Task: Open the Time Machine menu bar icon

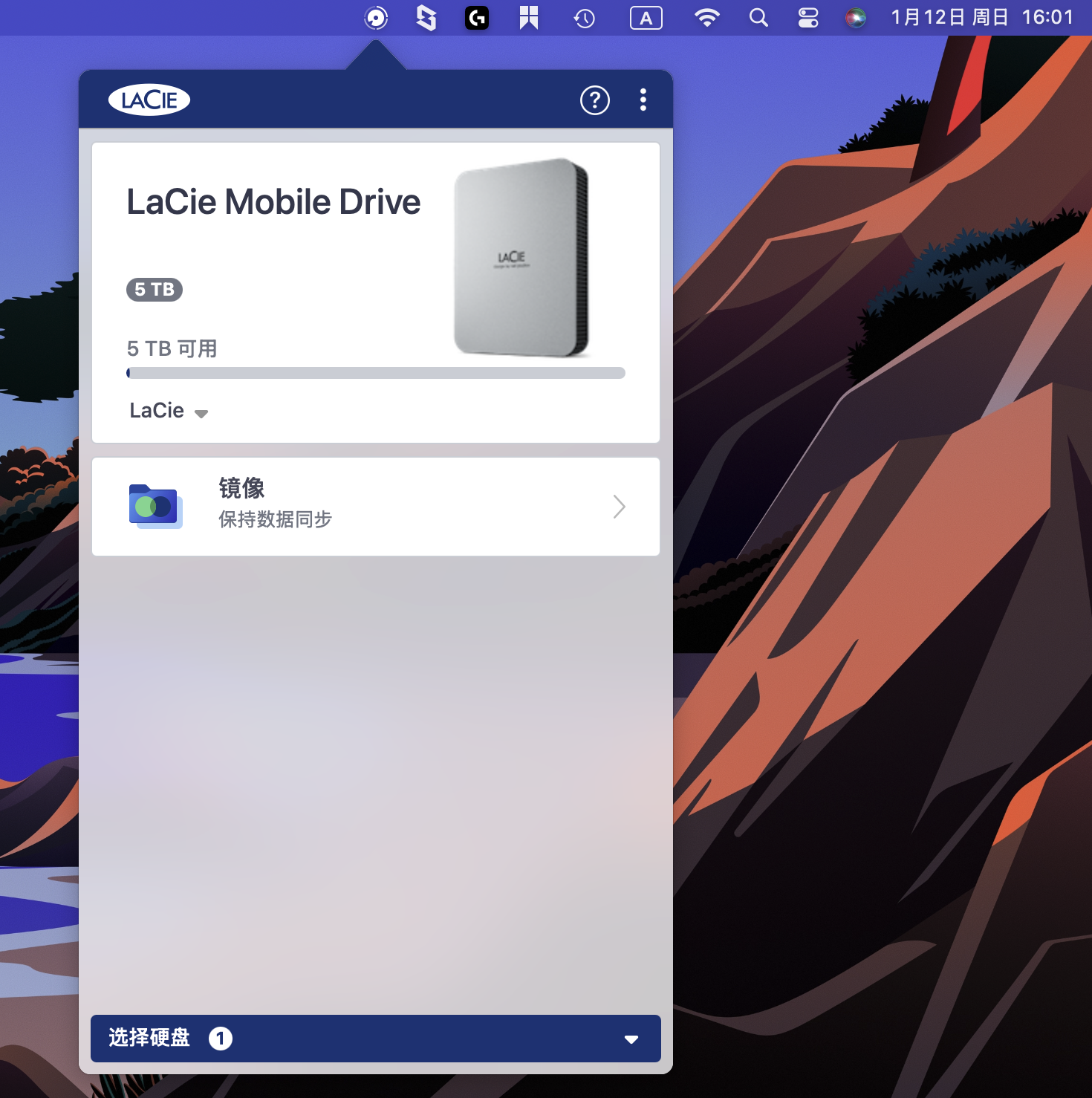Action: (x=585, y=18)
